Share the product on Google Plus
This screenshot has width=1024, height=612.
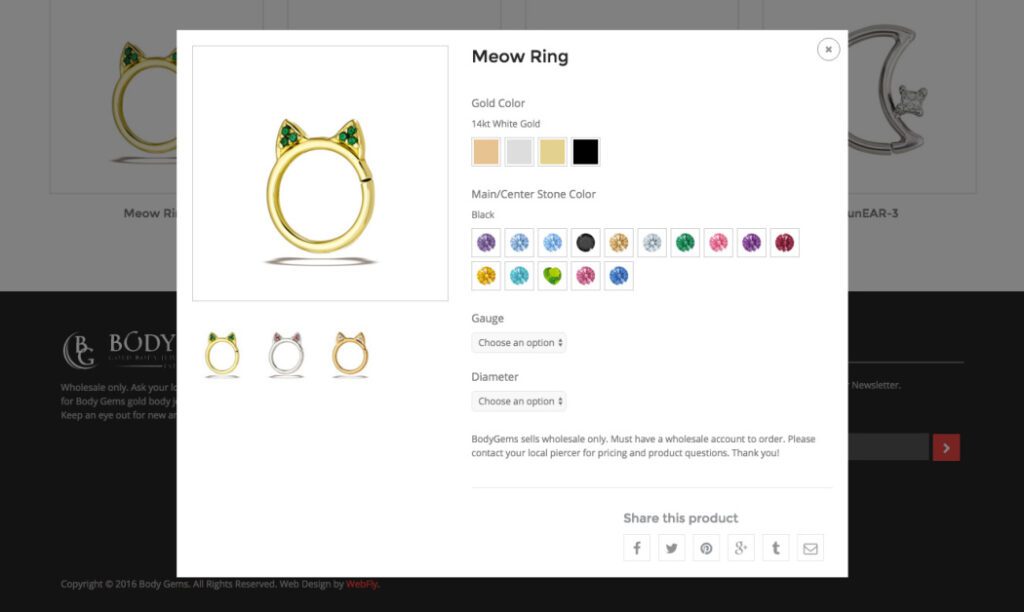[x=741, y=547]
